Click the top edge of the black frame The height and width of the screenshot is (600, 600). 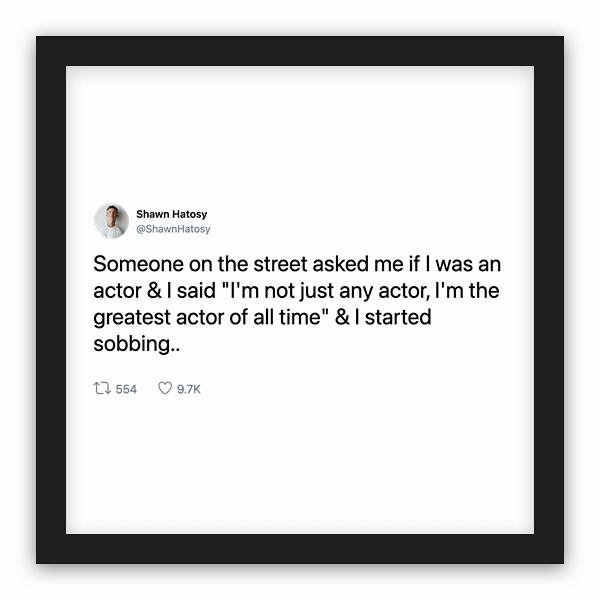(300, 51)
